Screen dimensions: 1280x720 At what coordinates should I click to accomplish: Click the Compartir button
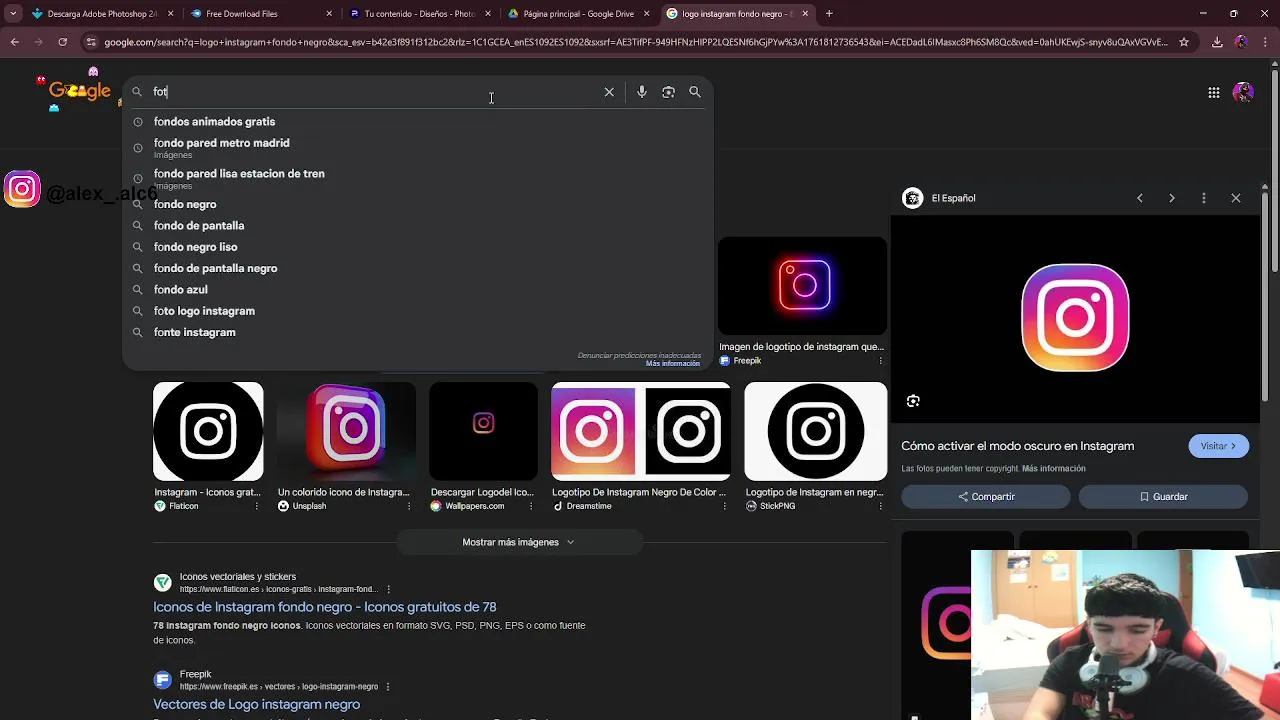[x=986, y=497]
